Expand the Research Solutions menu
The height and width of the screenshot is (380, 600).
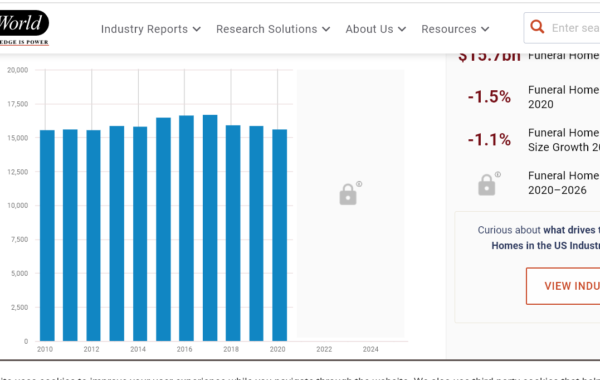pyautogui.click(x=273, y=29)
